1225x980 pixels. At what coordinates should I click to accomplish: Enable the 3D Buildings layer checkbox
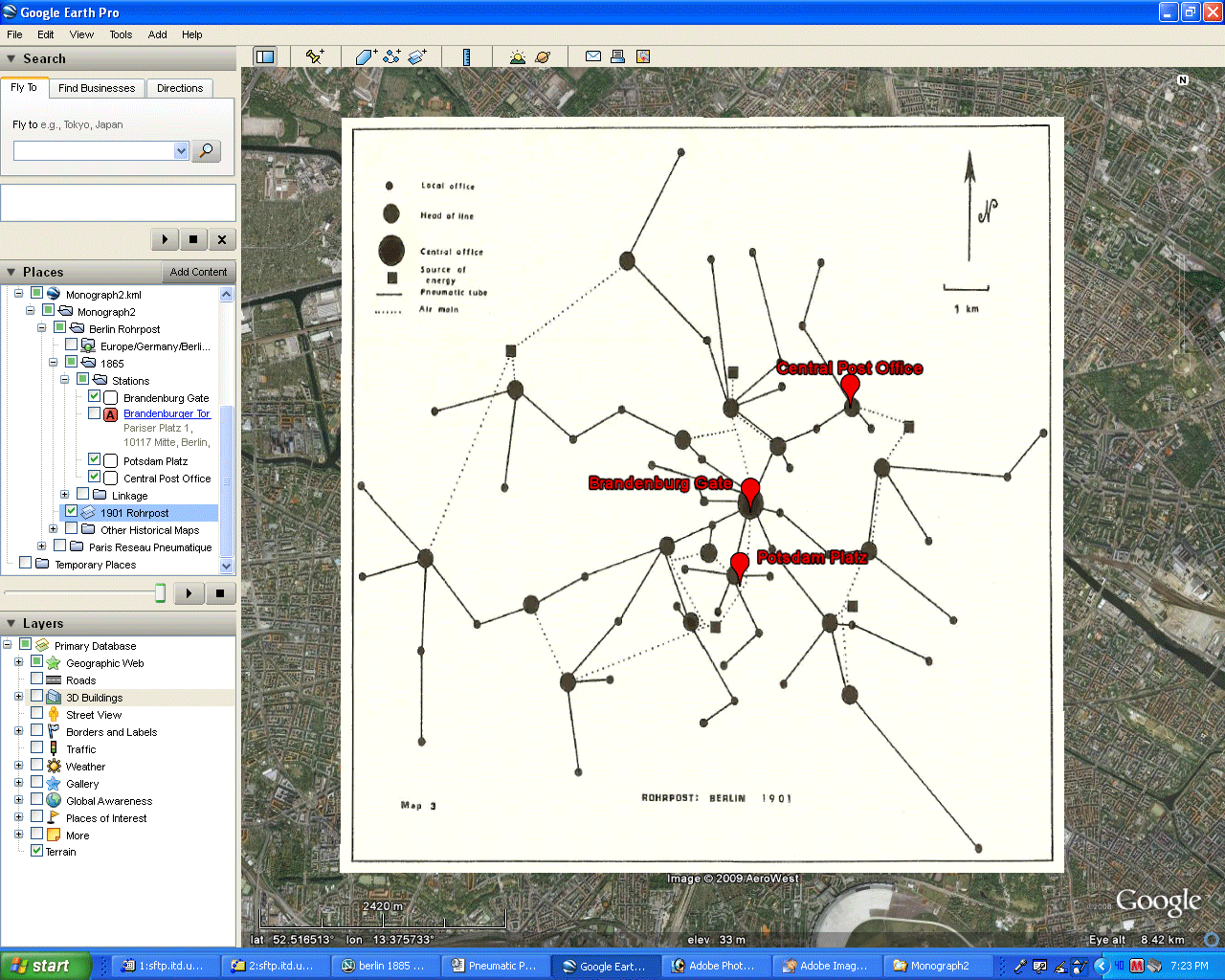click(x=37, y=697)
